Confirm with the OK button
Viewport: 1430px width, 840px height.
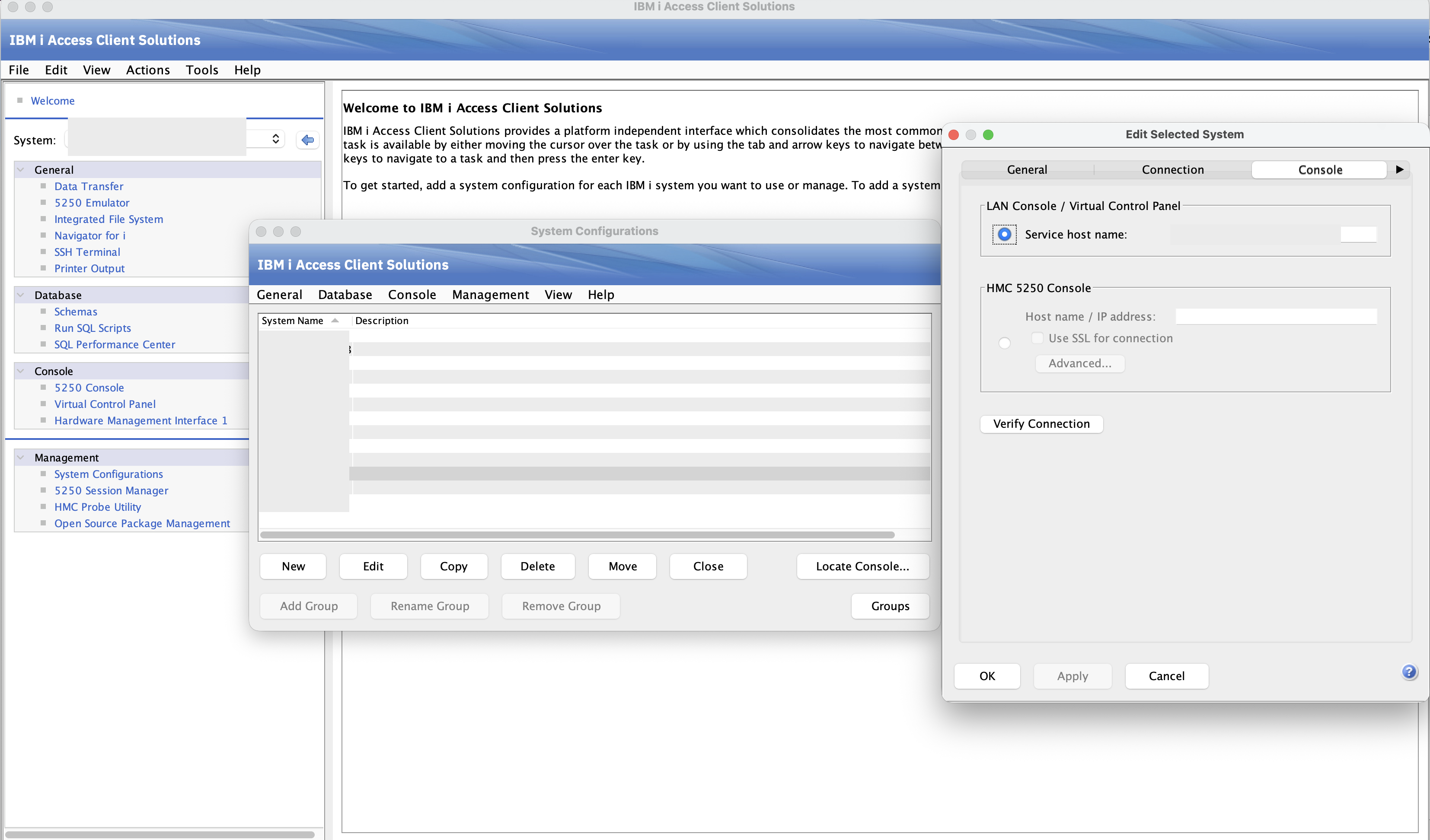[987, 675]
